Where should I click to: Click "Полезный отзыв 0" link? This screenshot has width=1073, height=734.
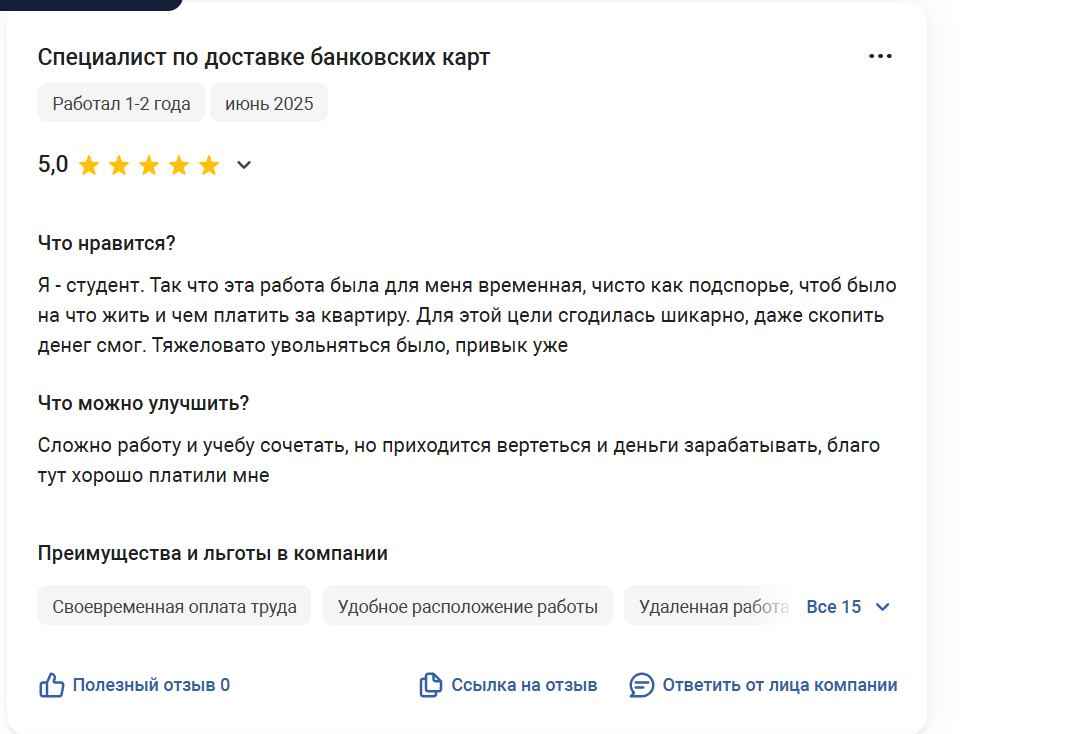151,685
